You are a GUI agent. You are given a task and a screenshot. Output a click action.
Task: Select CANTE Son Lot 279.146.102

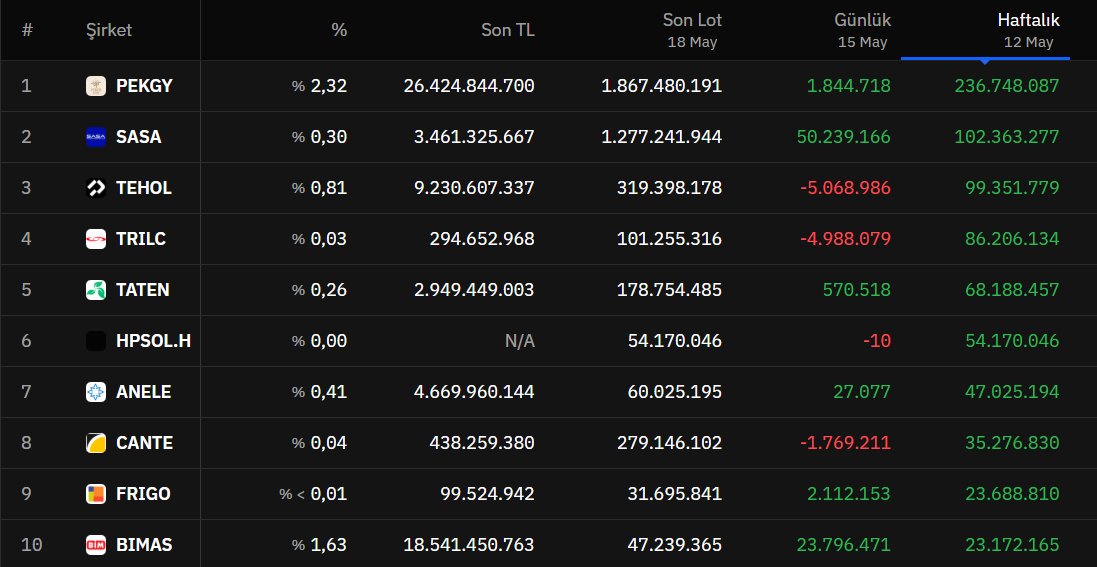point(670,443)
